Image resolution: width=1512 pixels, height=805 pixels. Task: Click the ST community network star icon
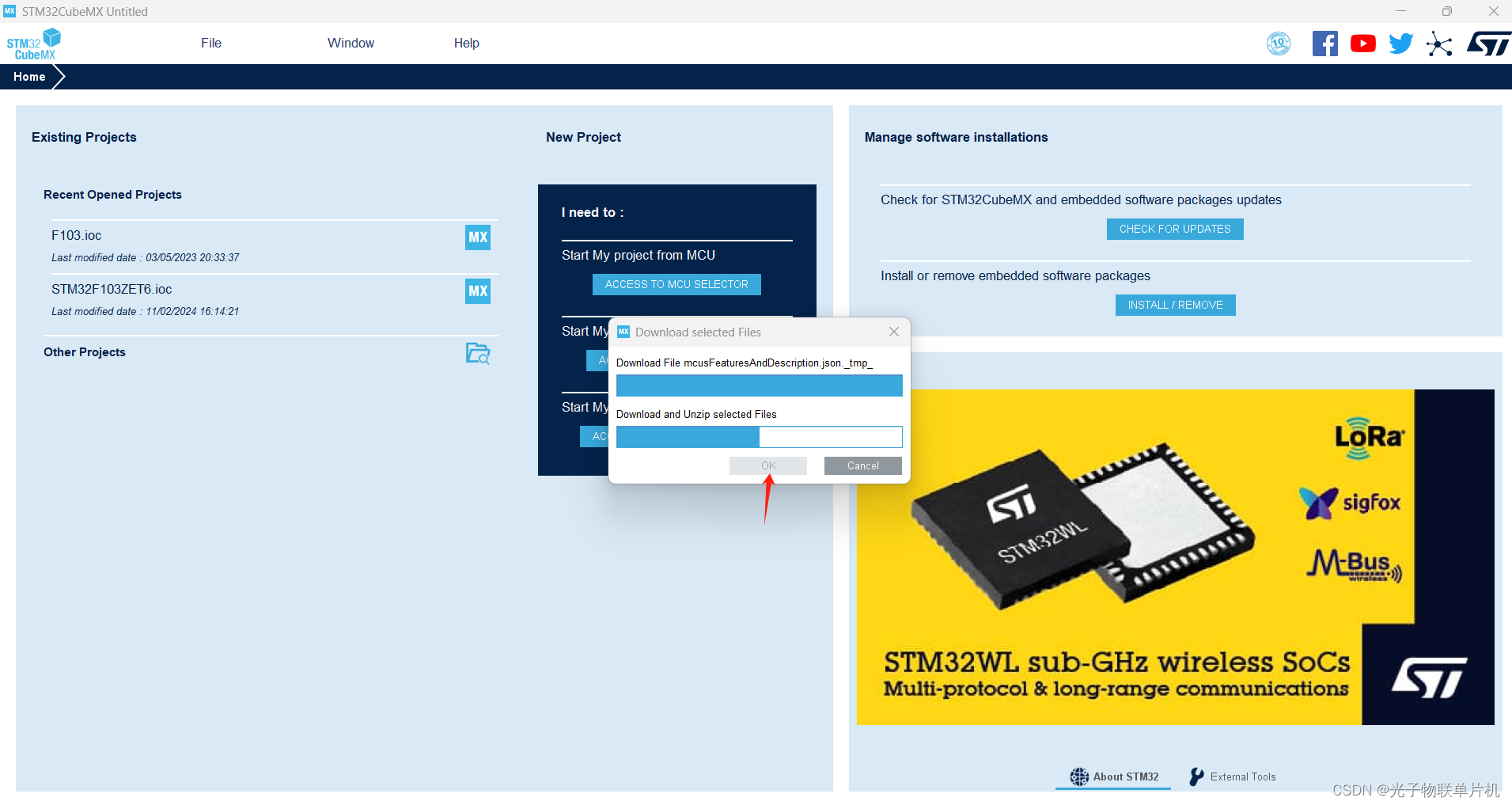coord(1439,44)
